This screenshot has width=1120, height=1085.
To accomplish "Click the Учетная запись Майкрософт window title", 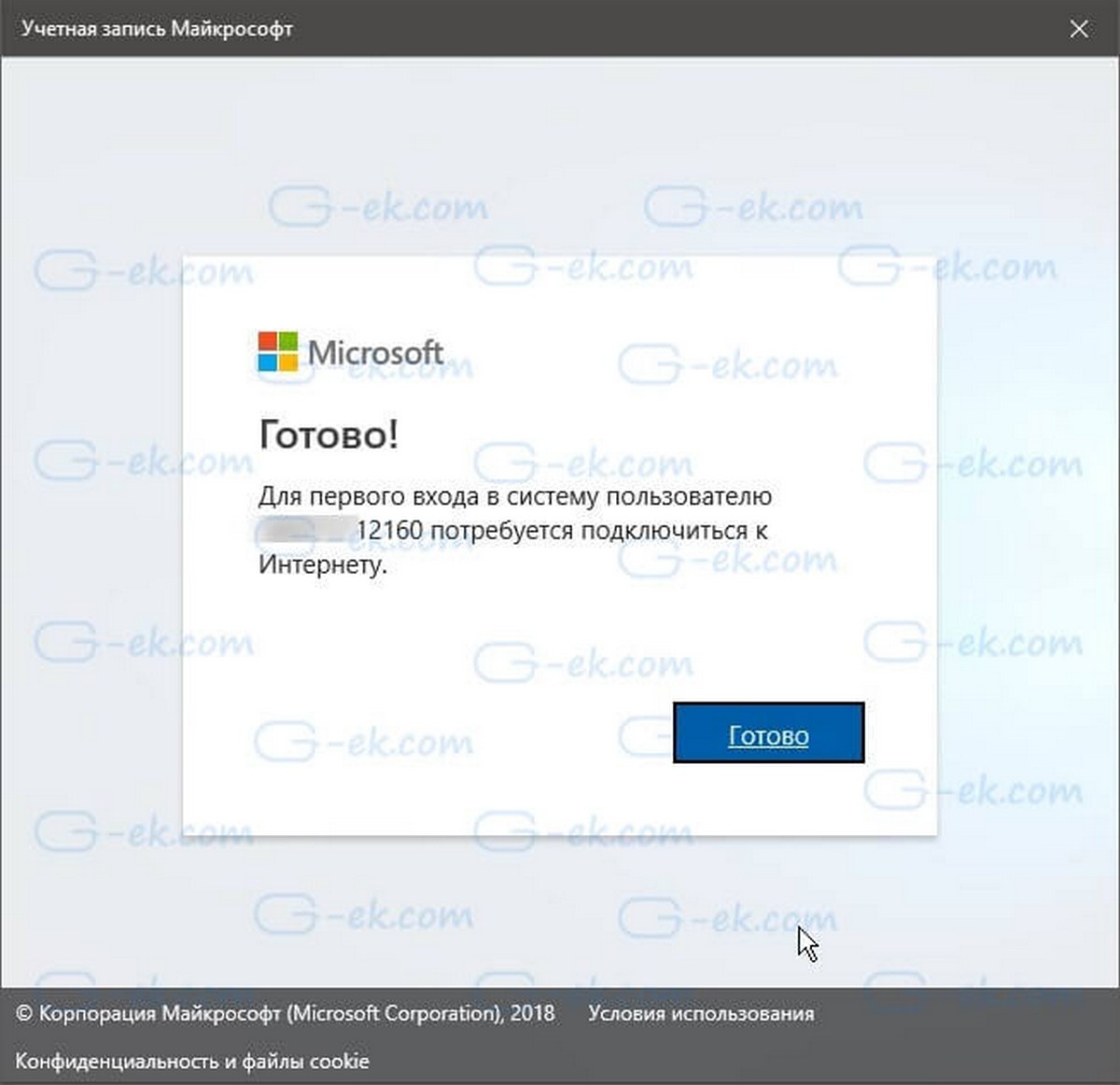I will click(157, 29).
